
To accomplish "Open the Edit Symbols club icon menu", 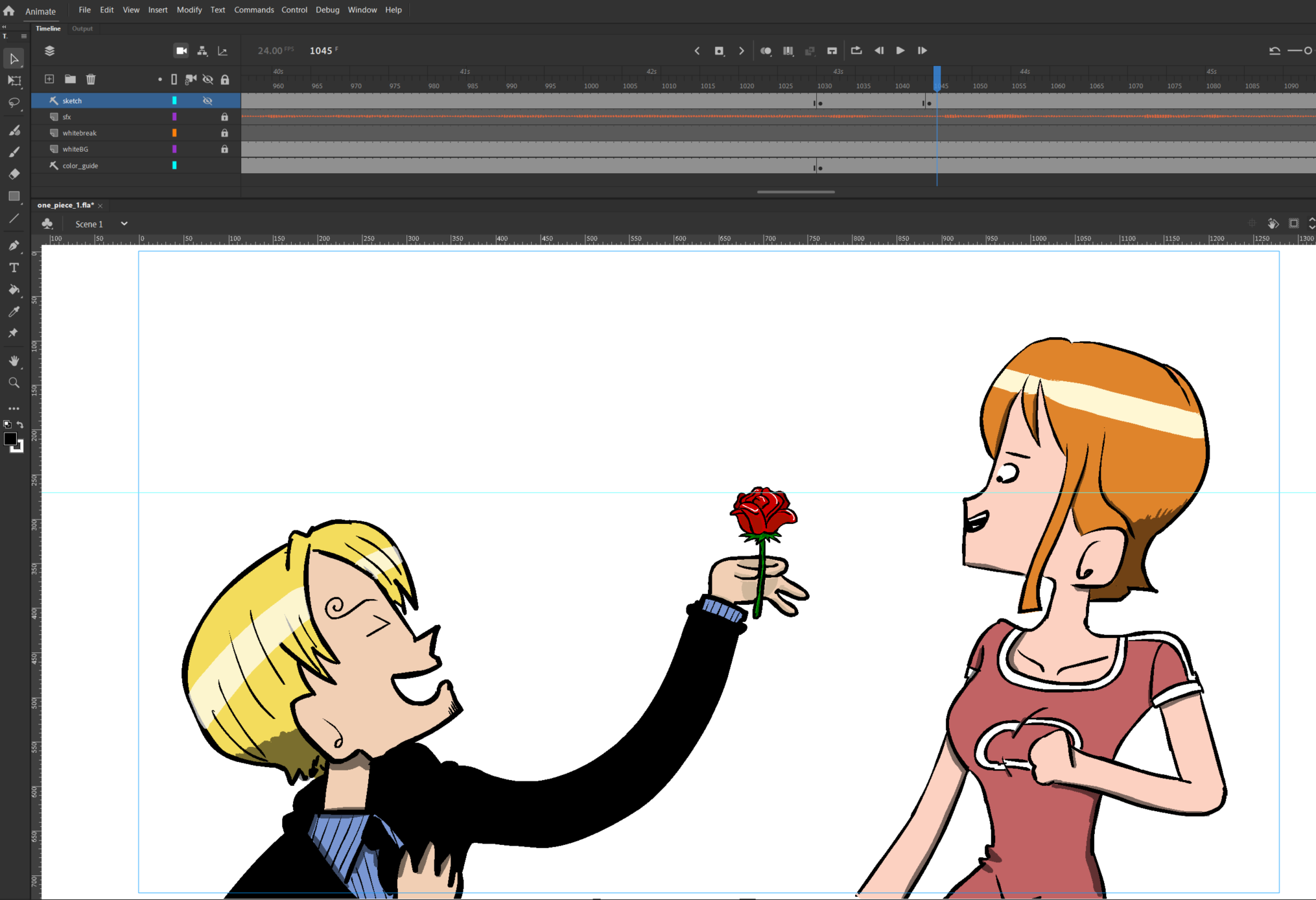I will (47, 224).
